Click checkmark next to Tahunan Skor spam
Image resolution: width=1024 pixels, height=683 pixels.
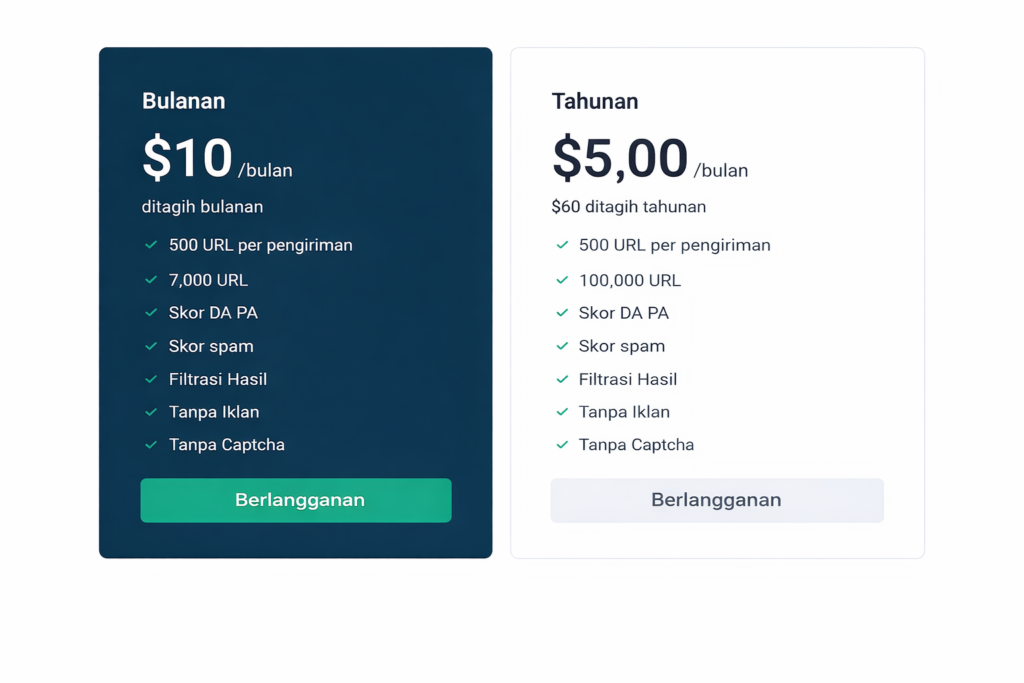(562, 346)
